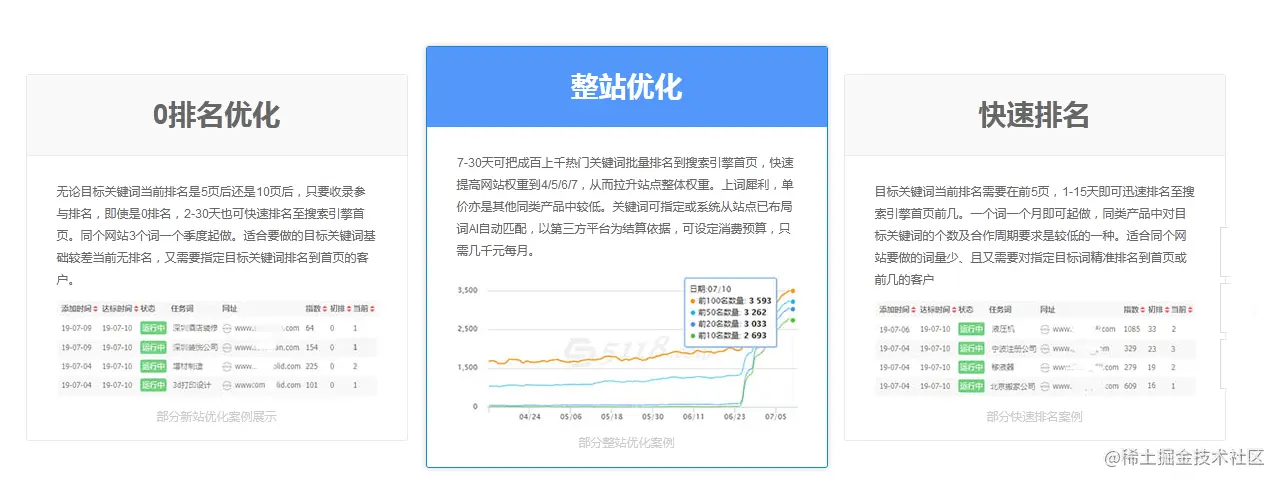Click the 3d打印设计 task word cell
The height and width of the screenshot is (484, 1281).
click(x=192, y=385)
